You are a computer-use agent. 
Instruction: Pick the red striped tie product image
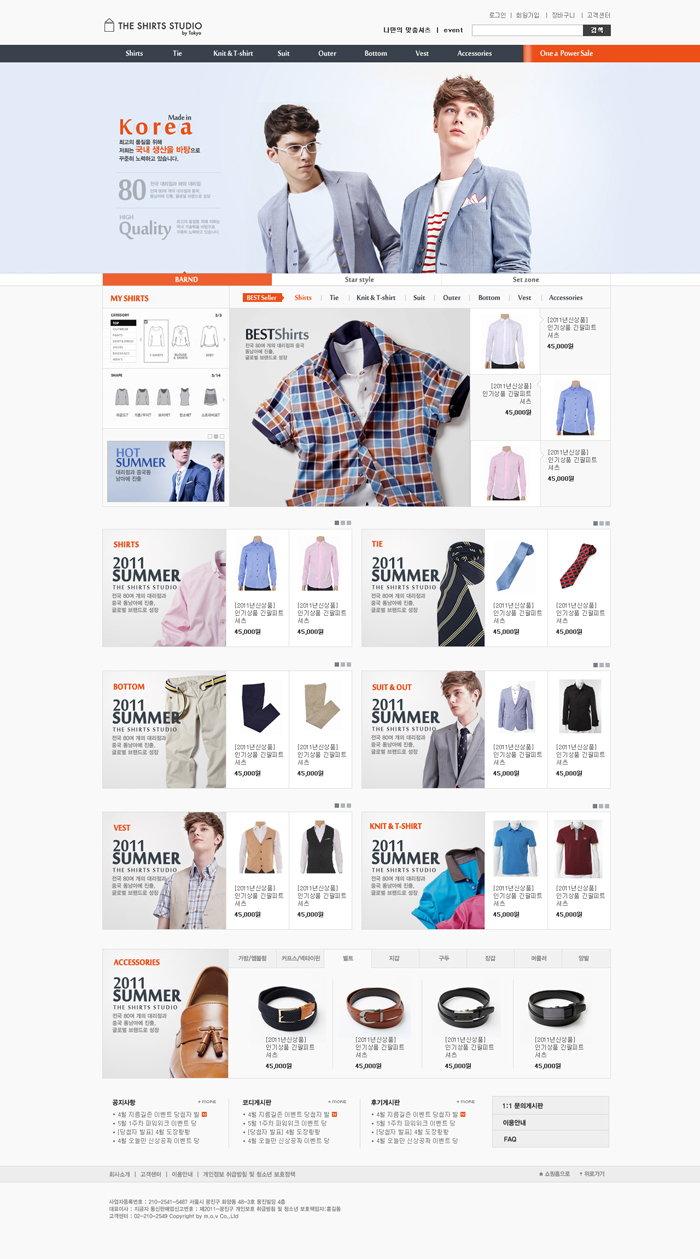579,566
